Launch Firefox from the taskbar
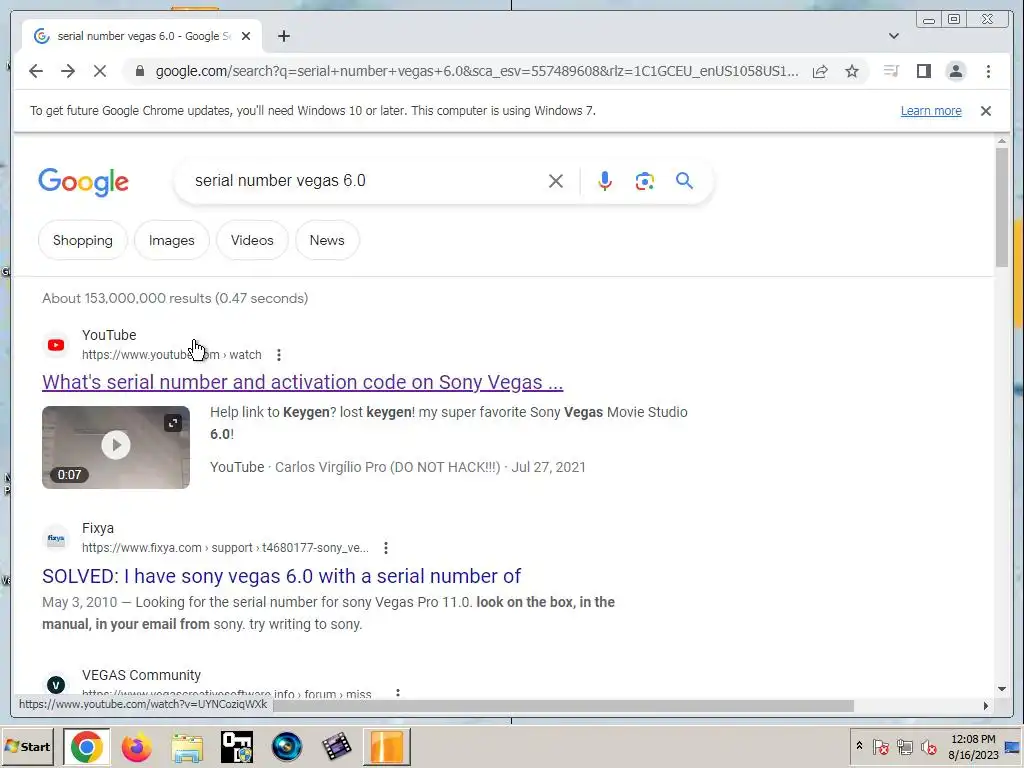Image resolution: width=1024 pixels, height=768 pixels. (x=136, y=747)
